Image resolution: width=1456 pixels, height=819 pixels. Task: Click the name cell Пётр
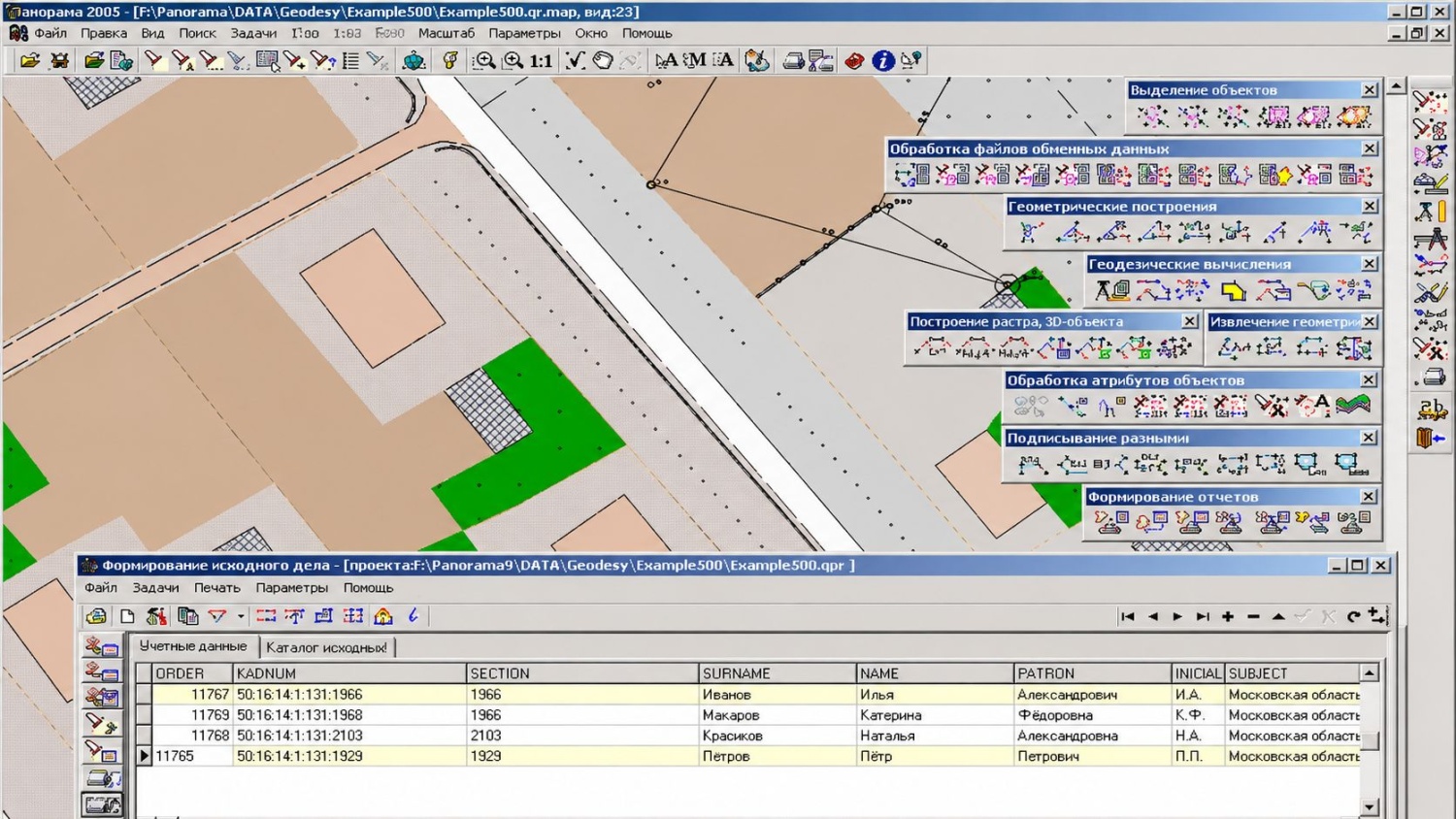(x=935, y=756)
